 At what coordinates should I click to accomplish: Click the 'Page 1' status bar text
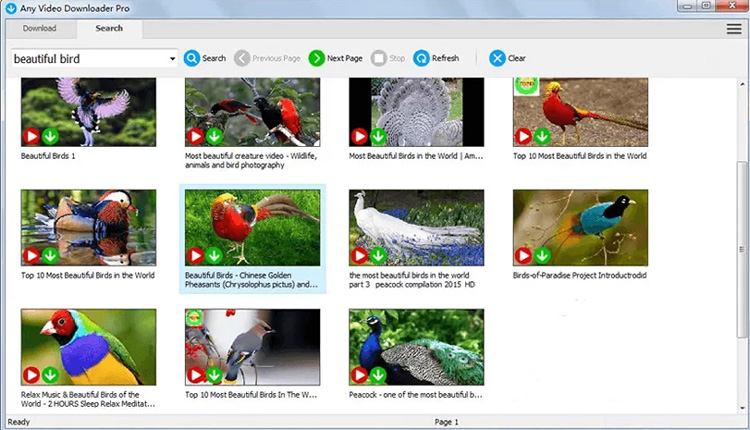click(x=446, y=422)
